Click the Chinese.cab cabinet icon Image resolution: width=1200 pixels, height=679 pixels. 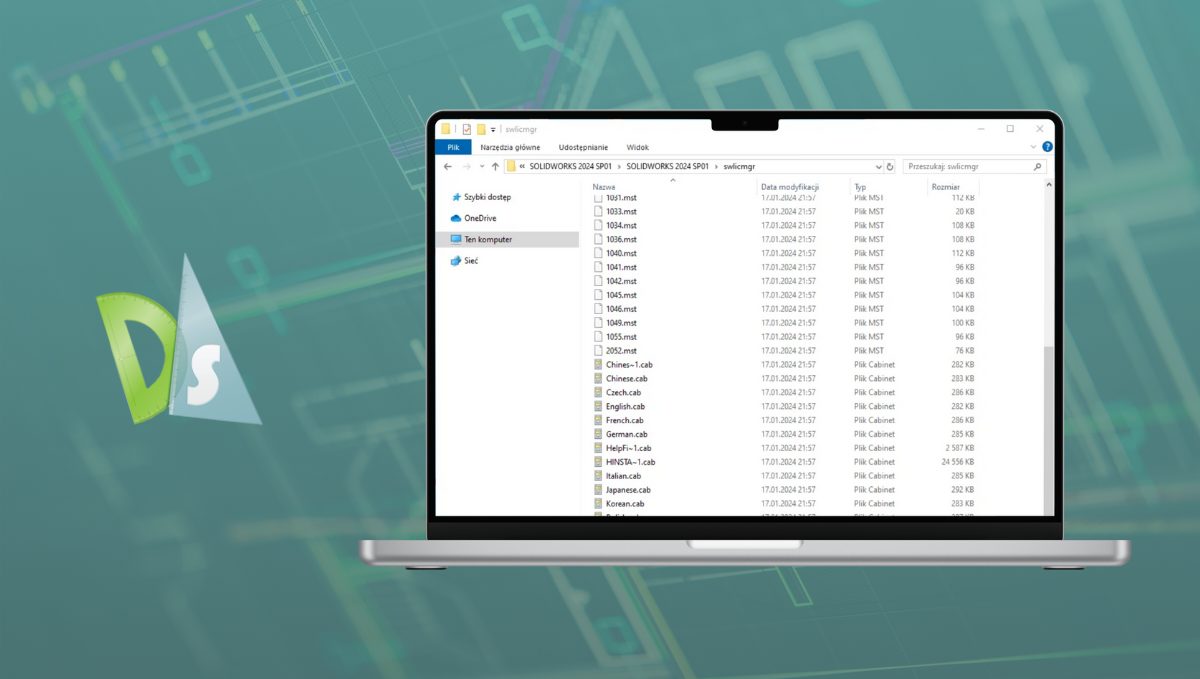pos(598,379)
